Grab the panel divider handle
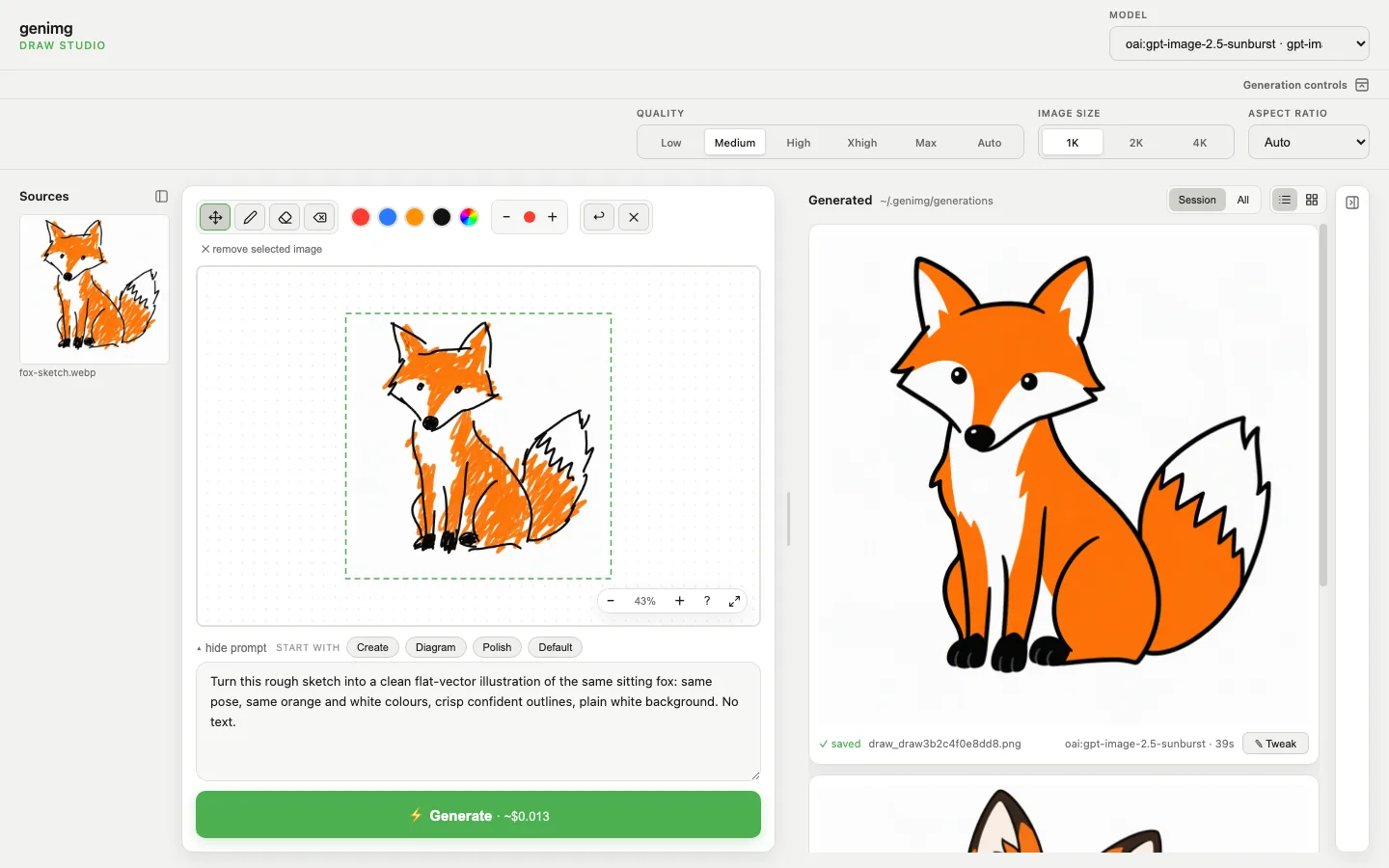Screen dimensions: 1389x868 pyautogui.click(x=788, y=519)
